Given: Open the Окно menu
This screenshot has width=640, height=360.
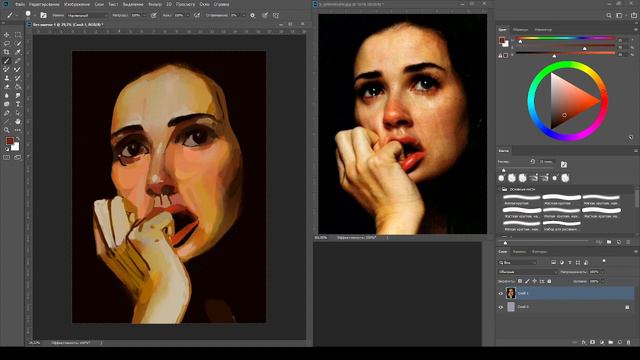Looking at the screenshot, I should point(204,4).
